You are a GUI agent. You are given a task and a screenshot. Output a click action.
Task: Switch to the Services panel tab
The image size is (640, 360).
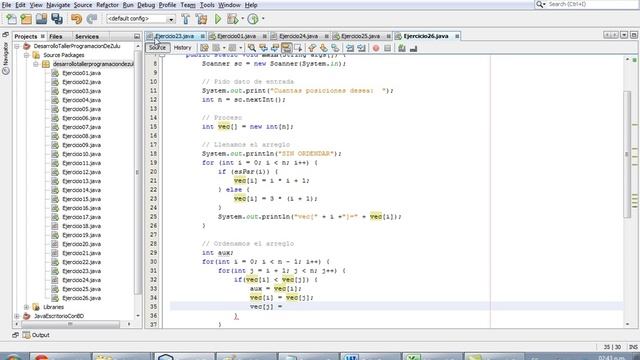pyautogui.click(x=87, y=36)
